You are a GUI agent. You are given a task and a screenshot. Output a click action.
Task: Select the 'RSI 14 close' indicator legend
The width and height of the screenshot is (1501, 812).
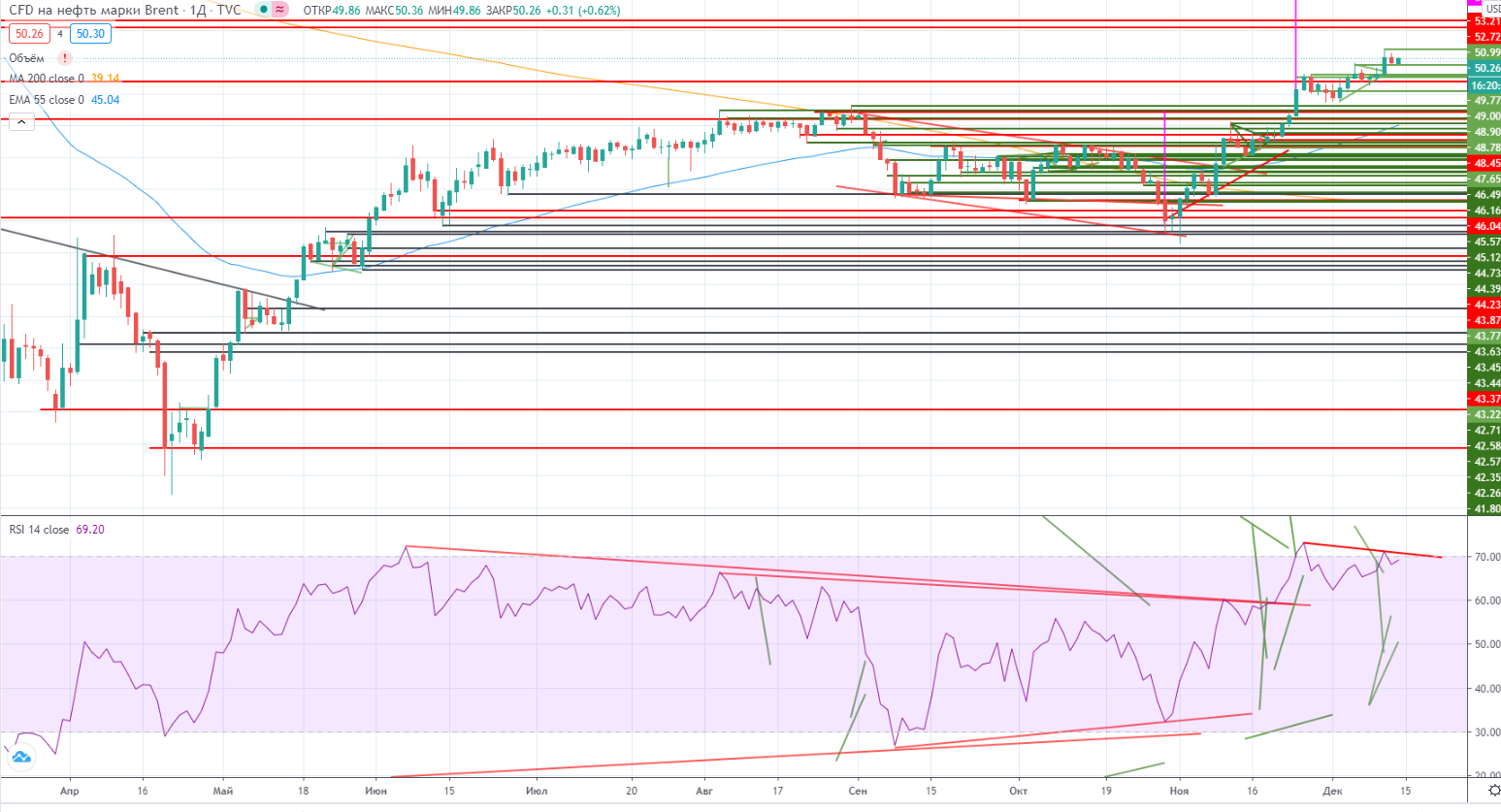click(x=39, y=530)
